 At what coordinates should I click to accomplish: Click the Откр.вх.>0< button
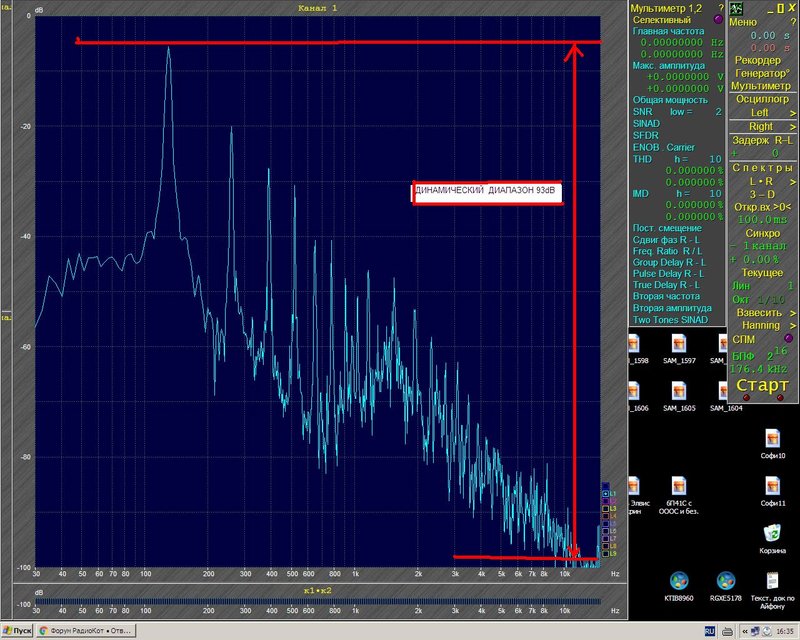(x=762, y=207)
